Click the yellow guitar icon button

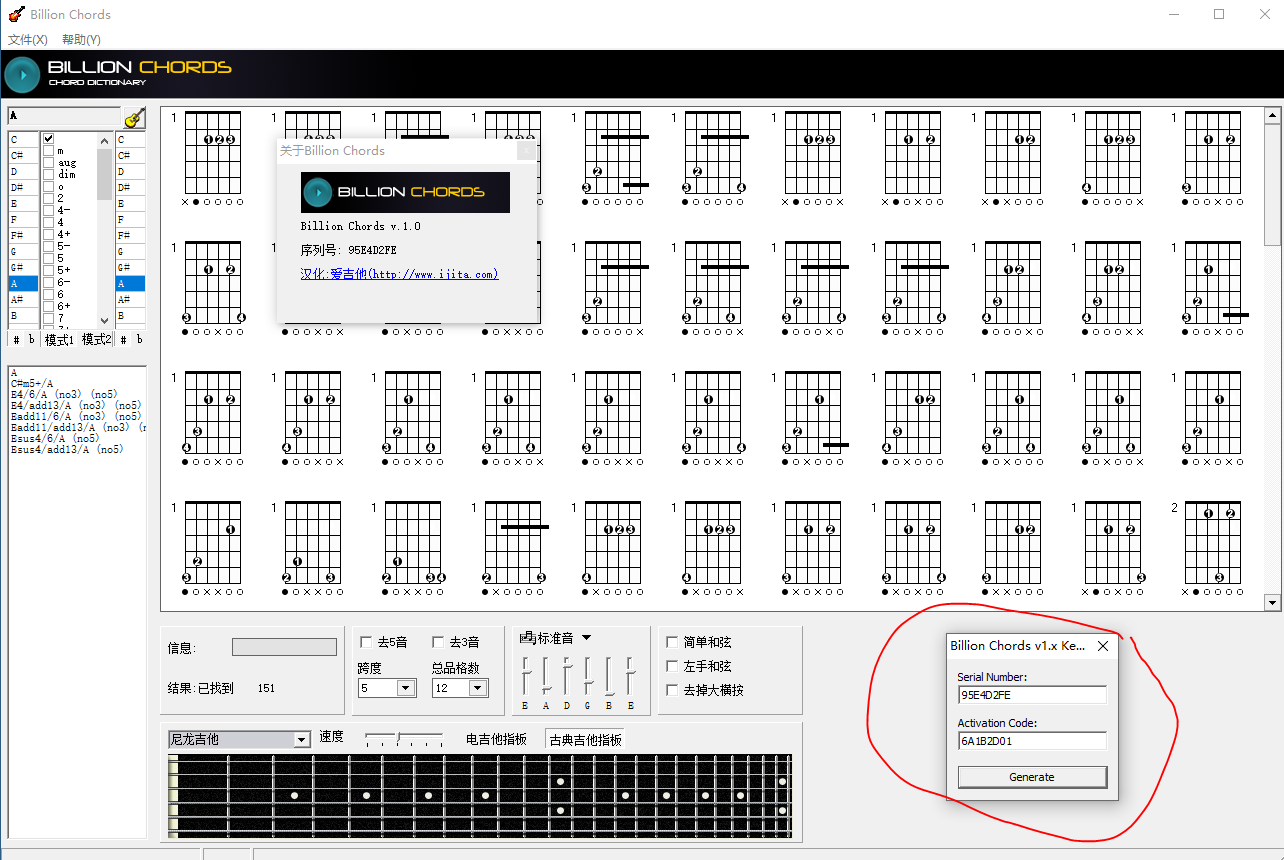(133, 118)
